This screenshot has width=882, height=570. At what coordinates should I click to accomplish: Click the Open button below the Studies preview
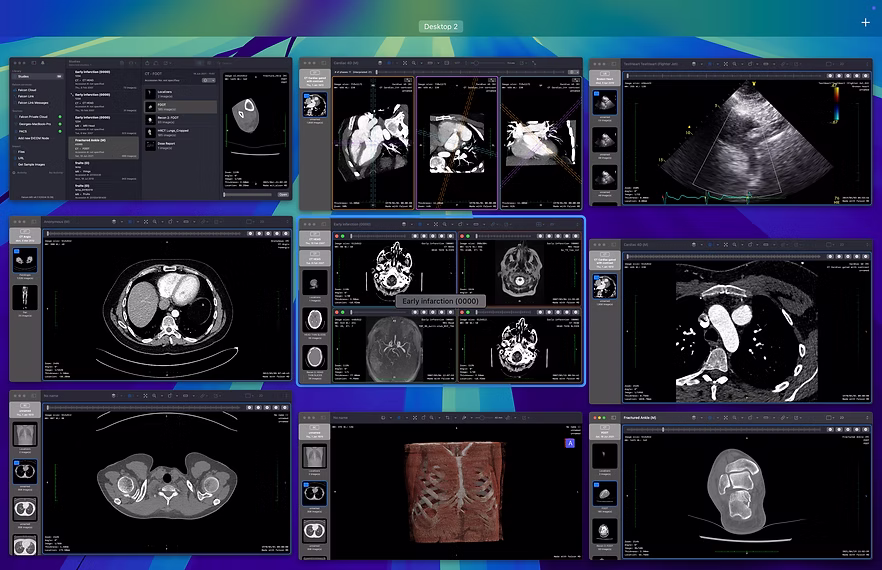point(284,195)
